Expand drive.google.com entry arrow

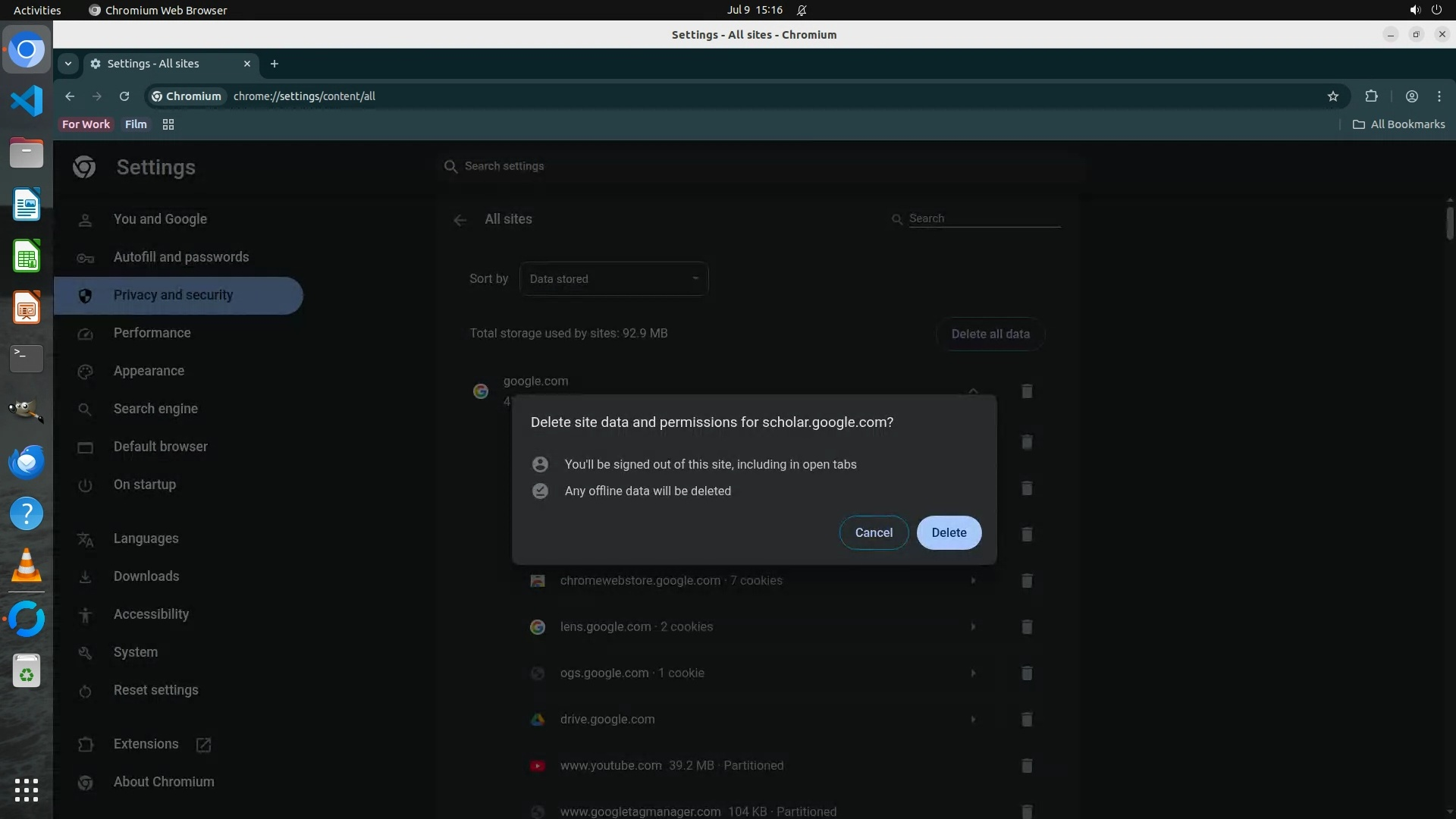[x=973, y=720]
